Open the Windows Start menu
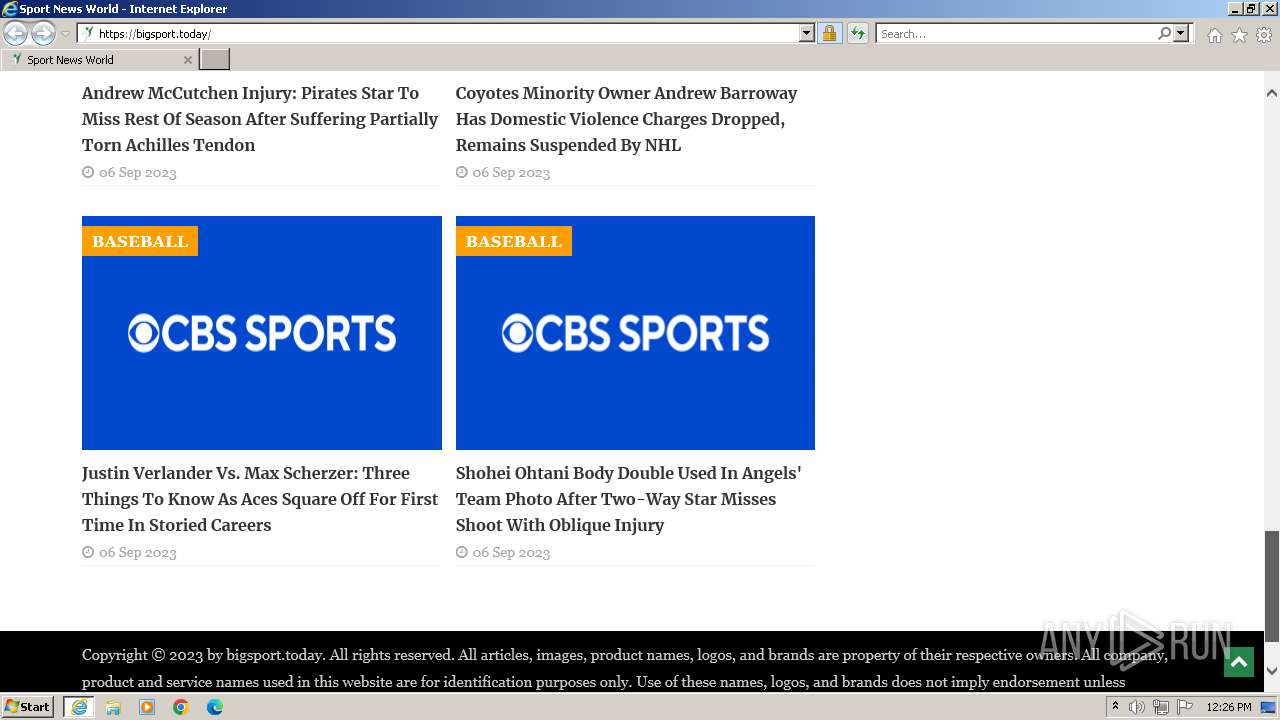This screenshot has width=1280, height=720. pyautogui.click(x=28, y=707)
